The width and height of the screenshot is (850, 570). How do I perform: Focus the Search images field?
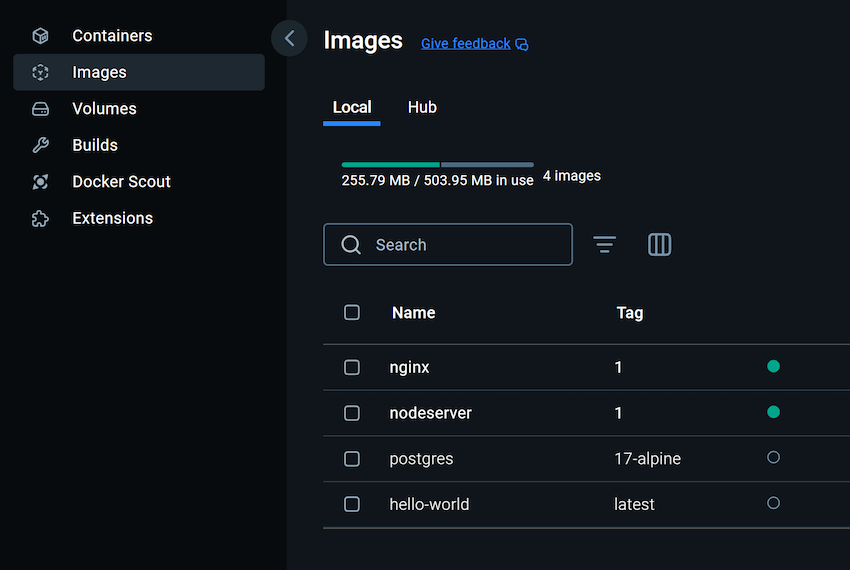[x=448, y=245]
